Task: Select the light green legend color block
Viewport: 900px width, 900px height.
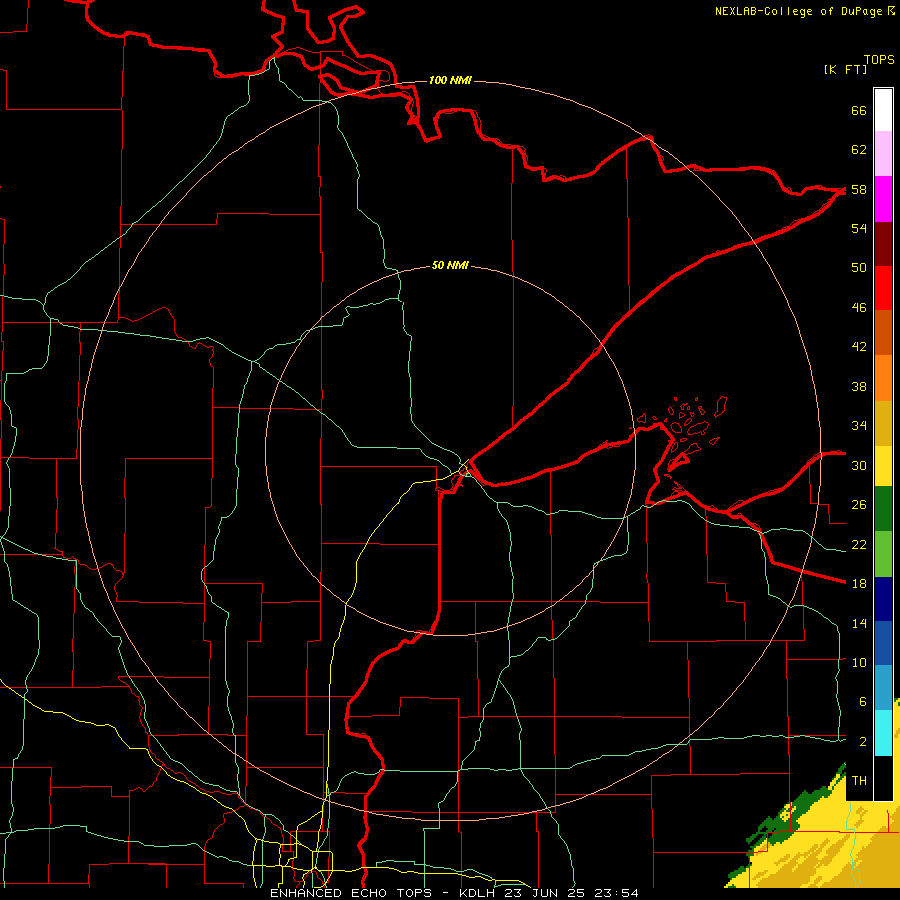Action: (883, 554)
